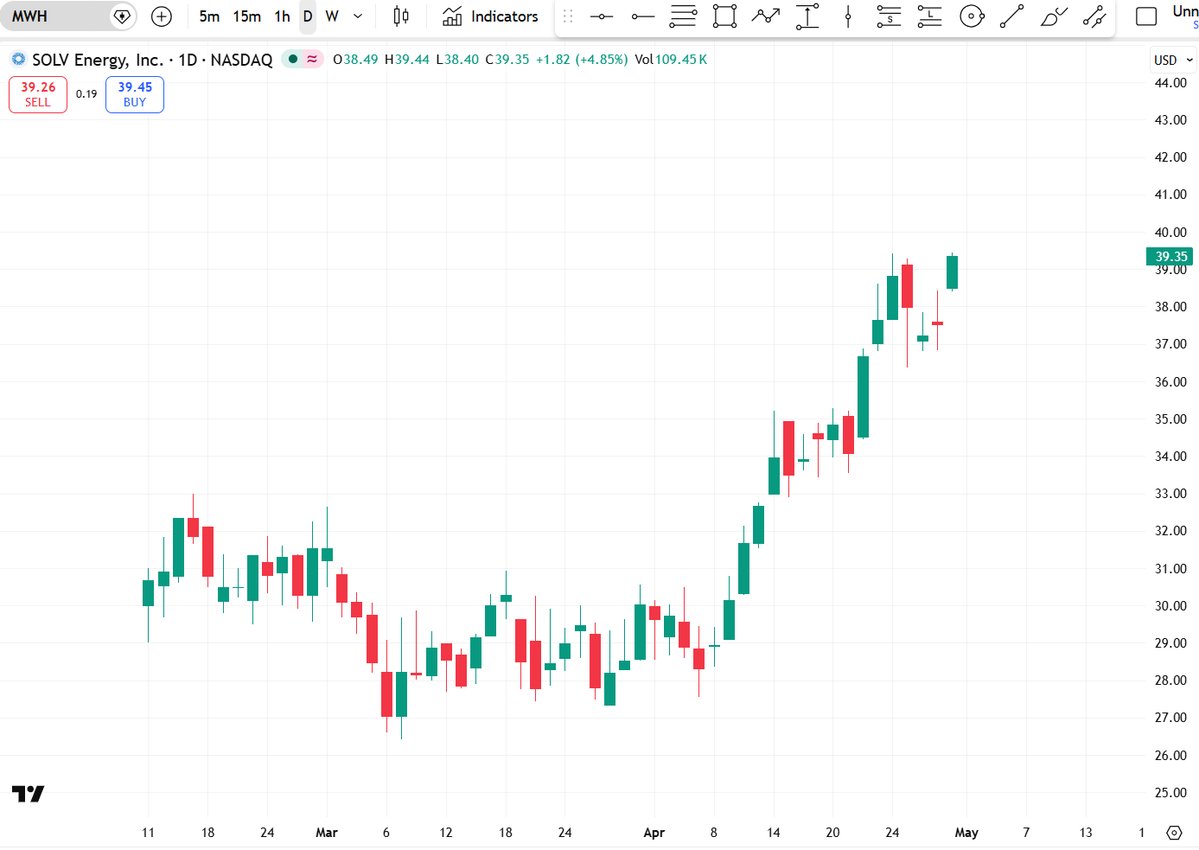
Task: Select the long position tool
Action: pos(930,16)
